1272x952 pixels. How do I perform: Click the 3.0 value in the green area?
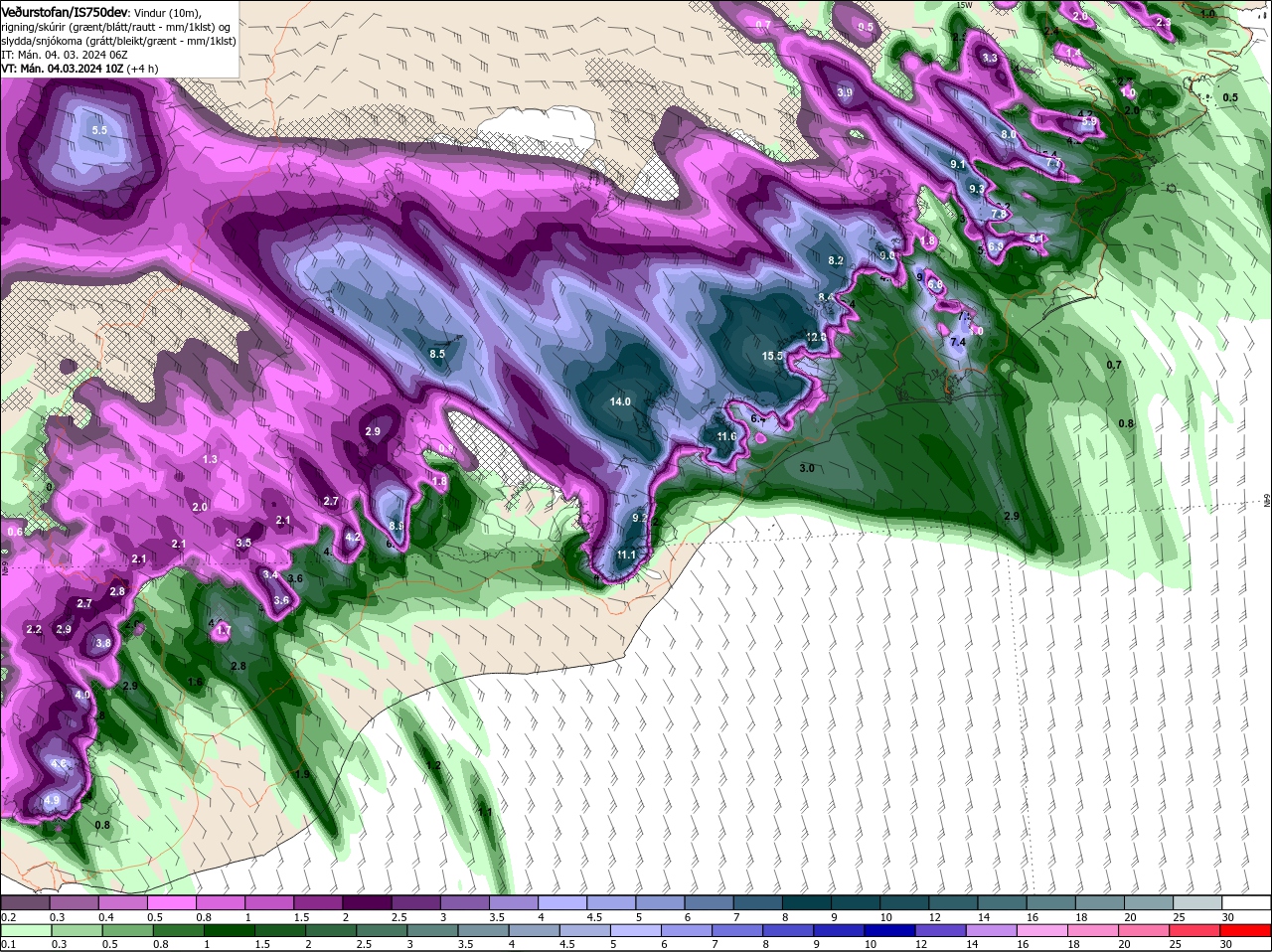pyautogui.click(x=807, y=467)
